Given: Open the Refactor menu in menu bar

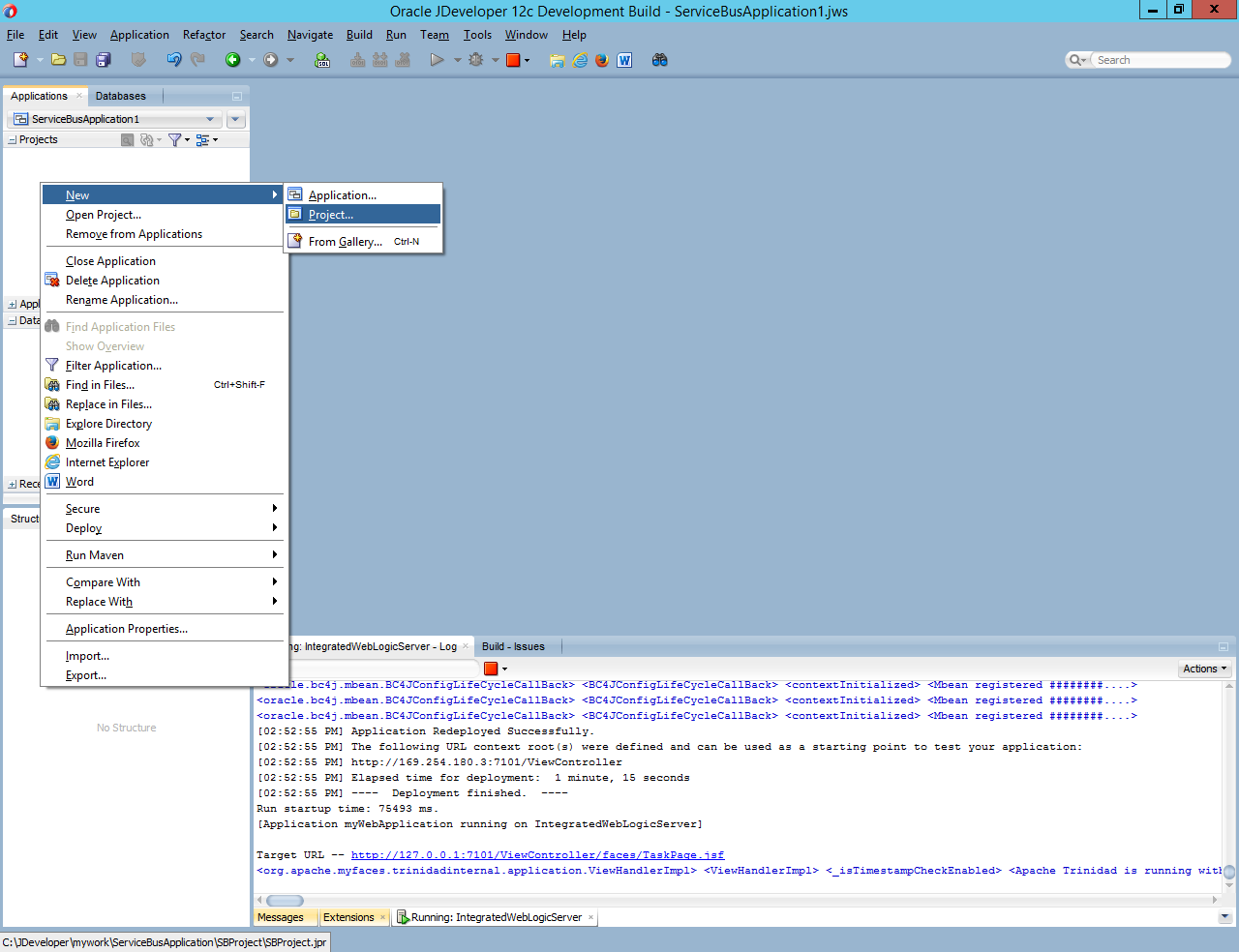Looking at the screenshot, I should 204,35.
